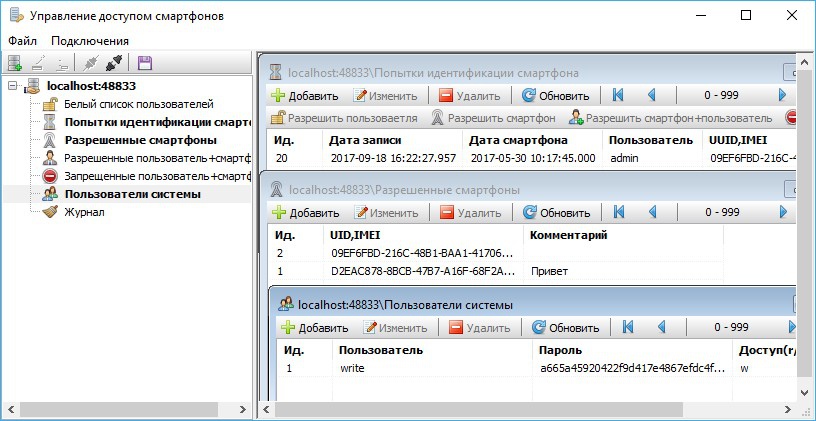The height and width of the screenshot is (421, 816).
Task: Click Разрешить смартфон button
Action: click(x=492, y=118)
